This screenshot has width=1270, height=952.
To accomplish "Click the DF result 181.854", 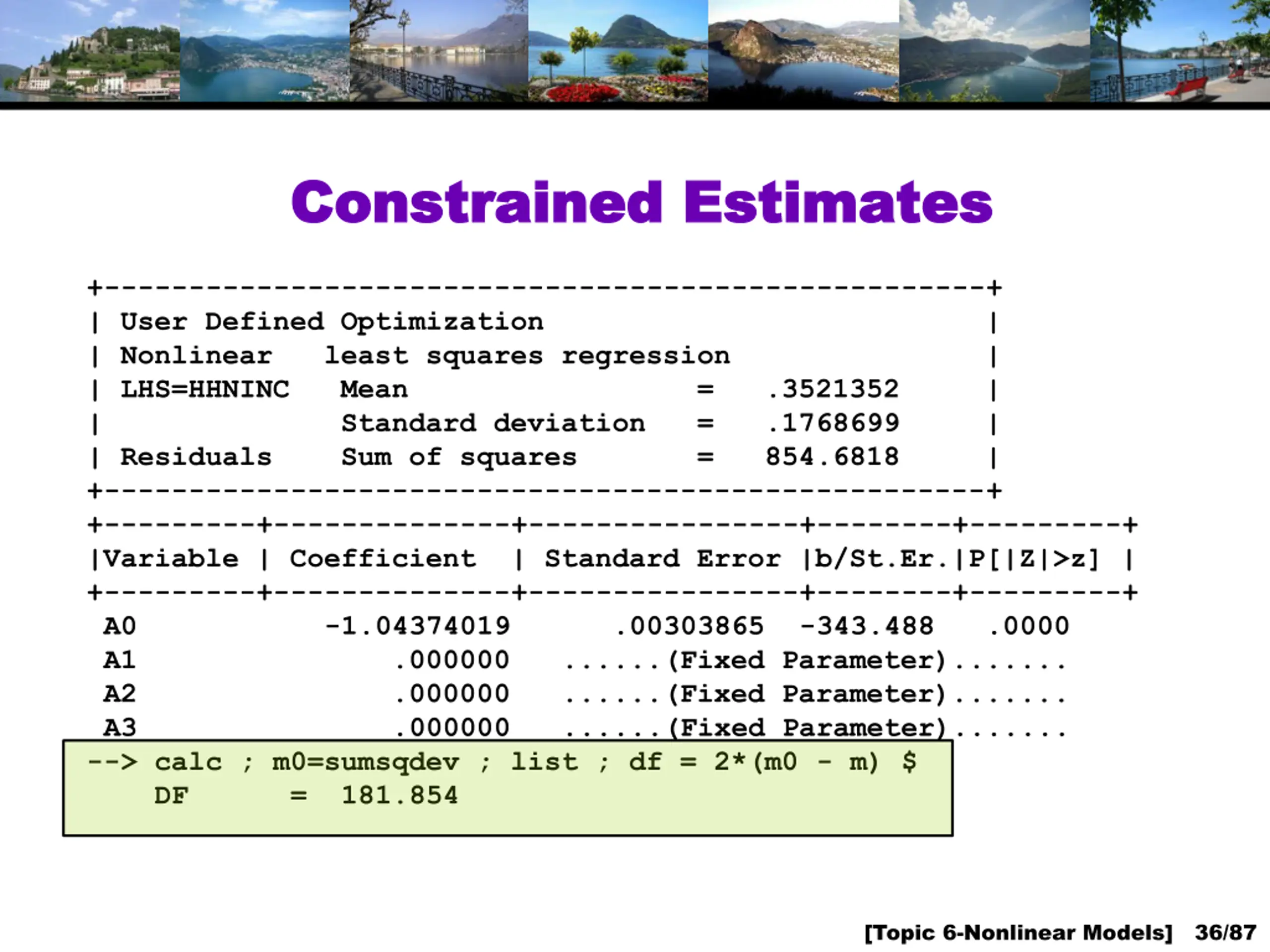I will (399, 796).
